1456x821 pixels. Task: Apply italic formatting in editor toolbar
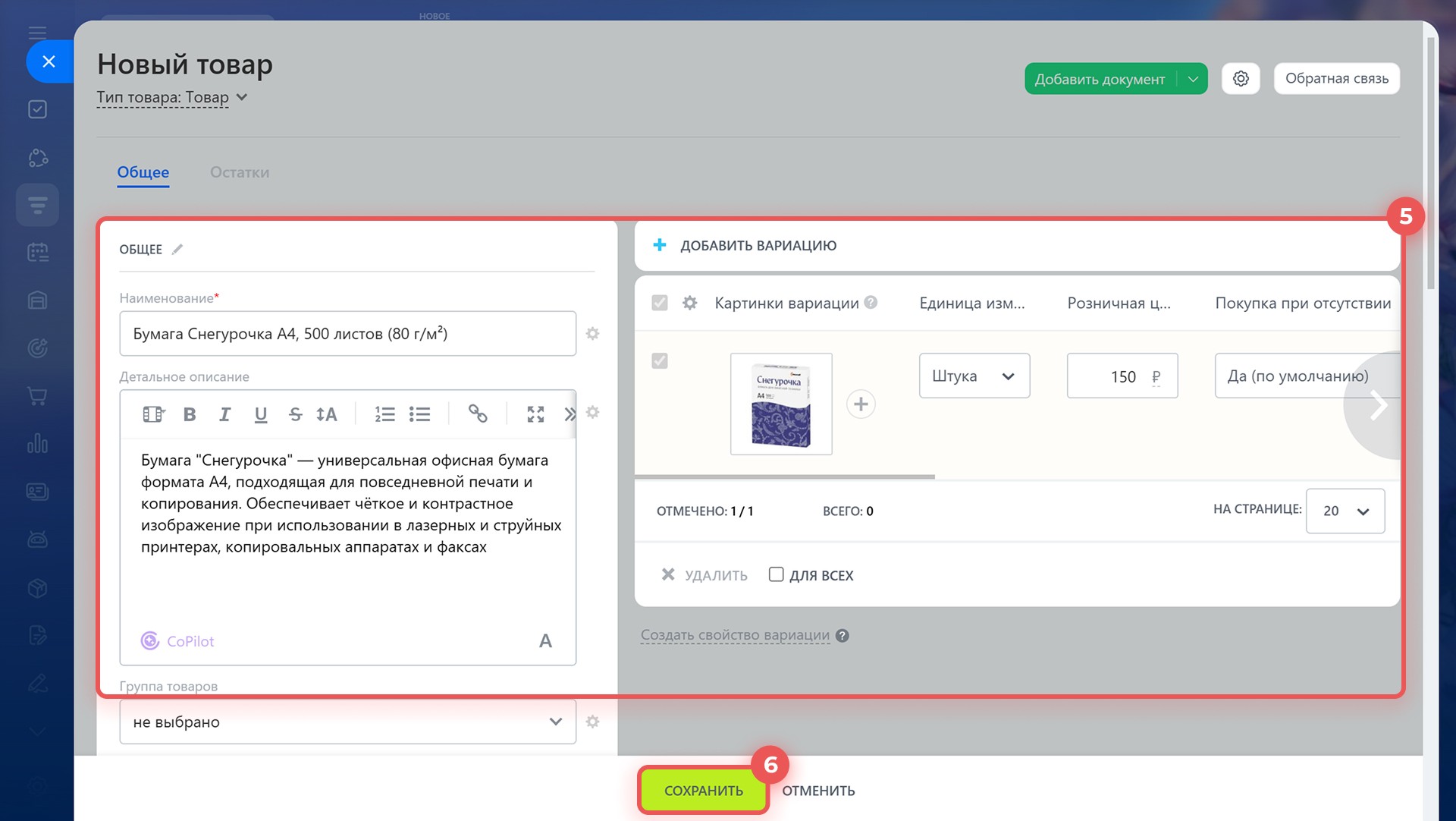(x=224, y=414)
